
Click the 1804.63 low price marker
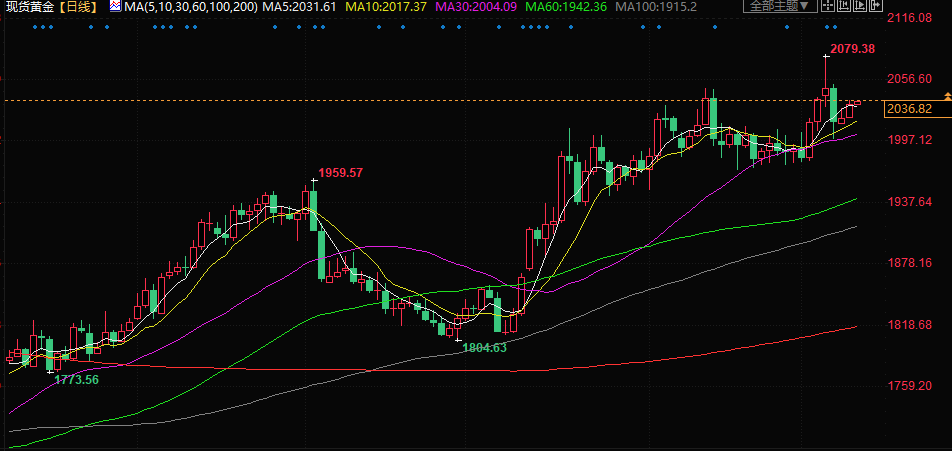(484, 348)
